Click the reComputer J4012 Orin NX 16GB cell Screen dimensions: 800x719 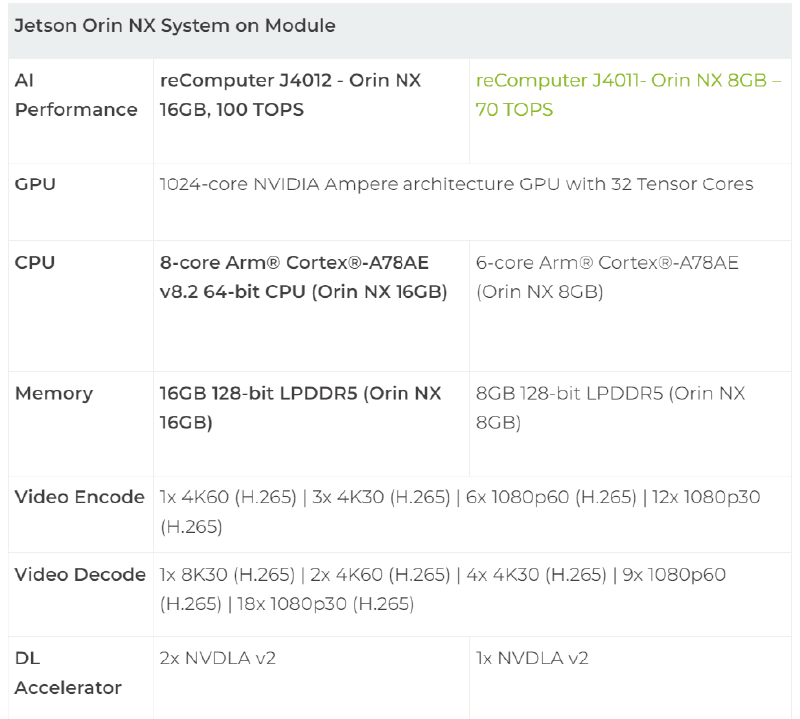click(290, 95)
